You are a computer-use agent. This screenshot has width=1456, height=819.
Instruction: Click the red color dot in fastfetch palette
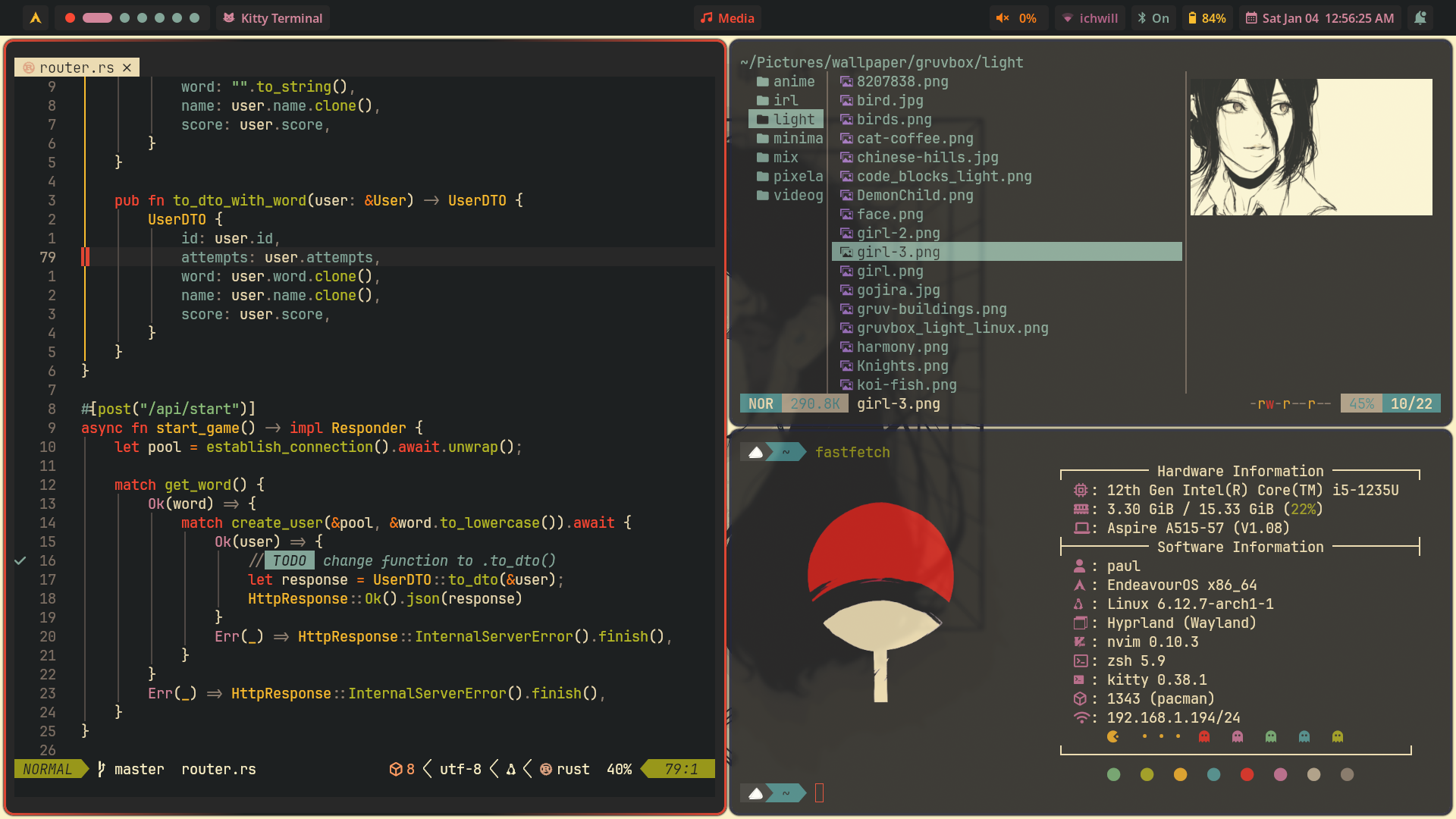(1247, 774)
